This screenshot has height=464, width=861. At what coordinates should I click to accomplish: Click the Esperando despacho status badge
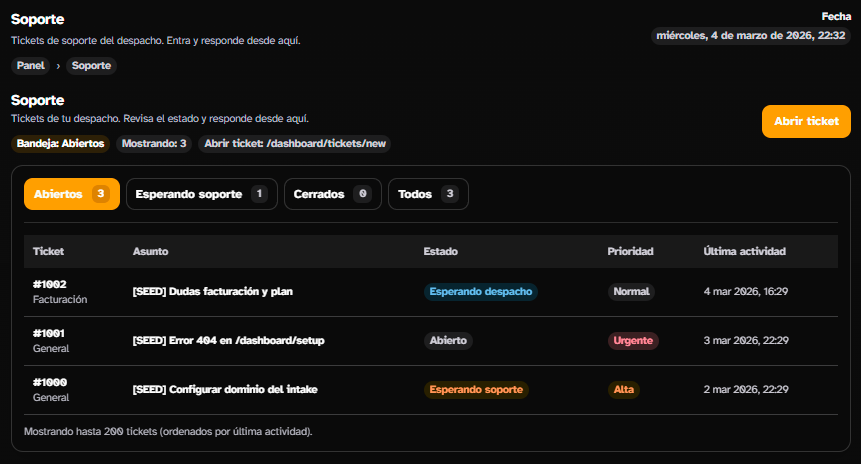coord(480,292)
